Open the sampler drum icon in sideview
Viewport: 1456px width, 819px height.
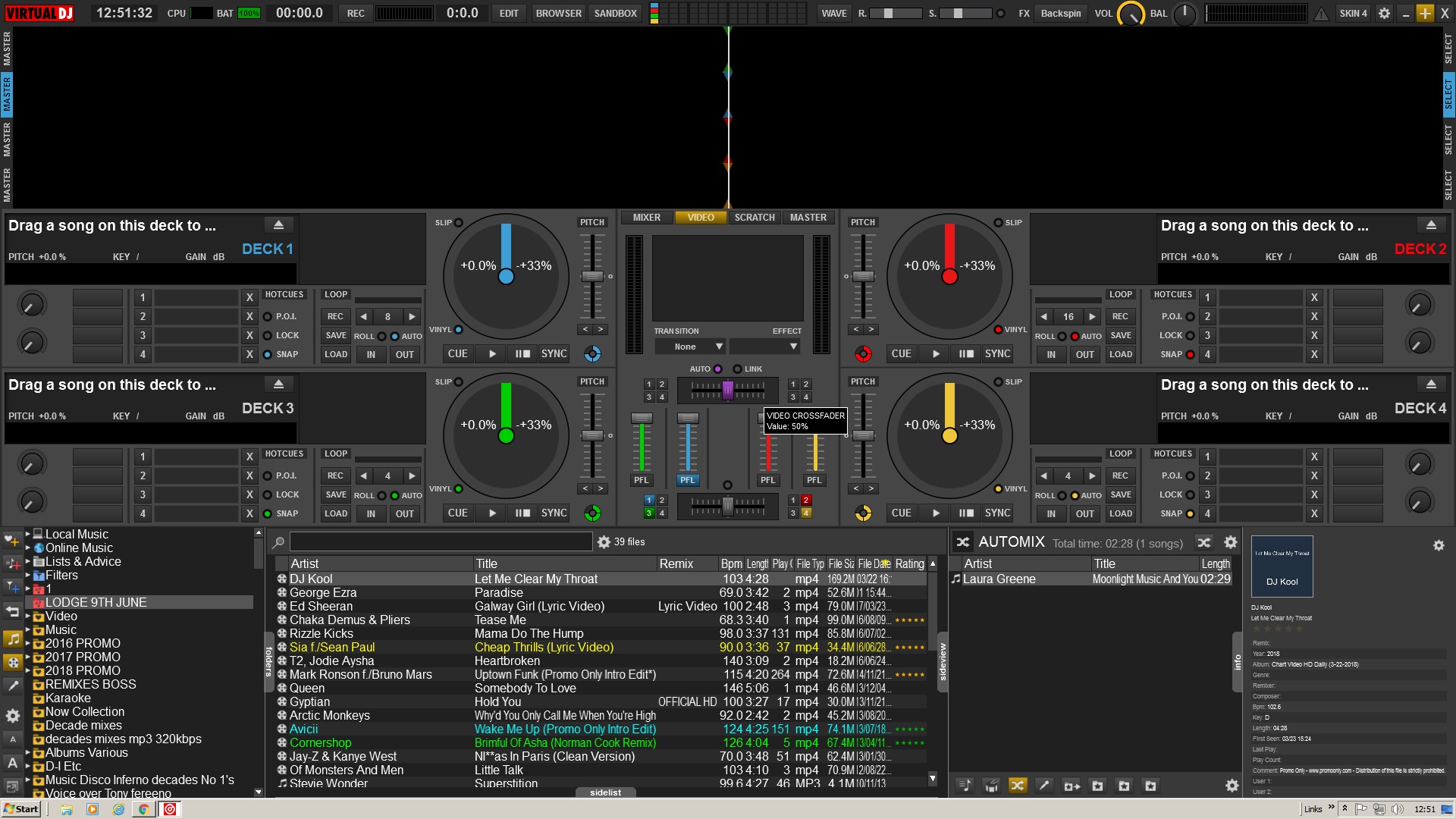pos(991,786)
